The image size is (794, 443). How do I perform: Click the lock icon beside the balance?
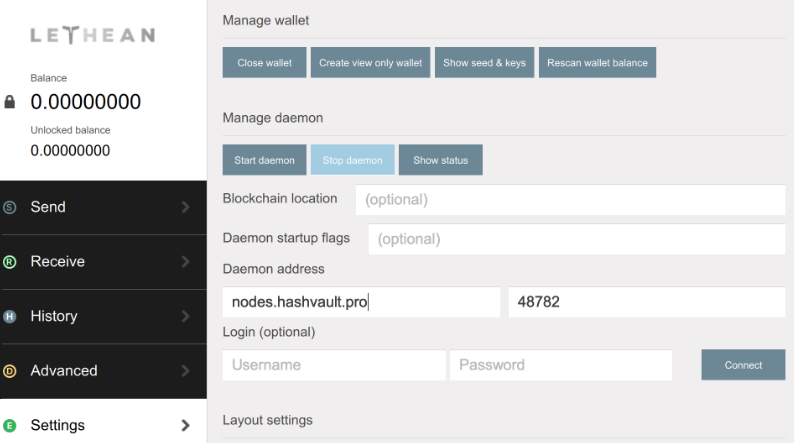10,102
